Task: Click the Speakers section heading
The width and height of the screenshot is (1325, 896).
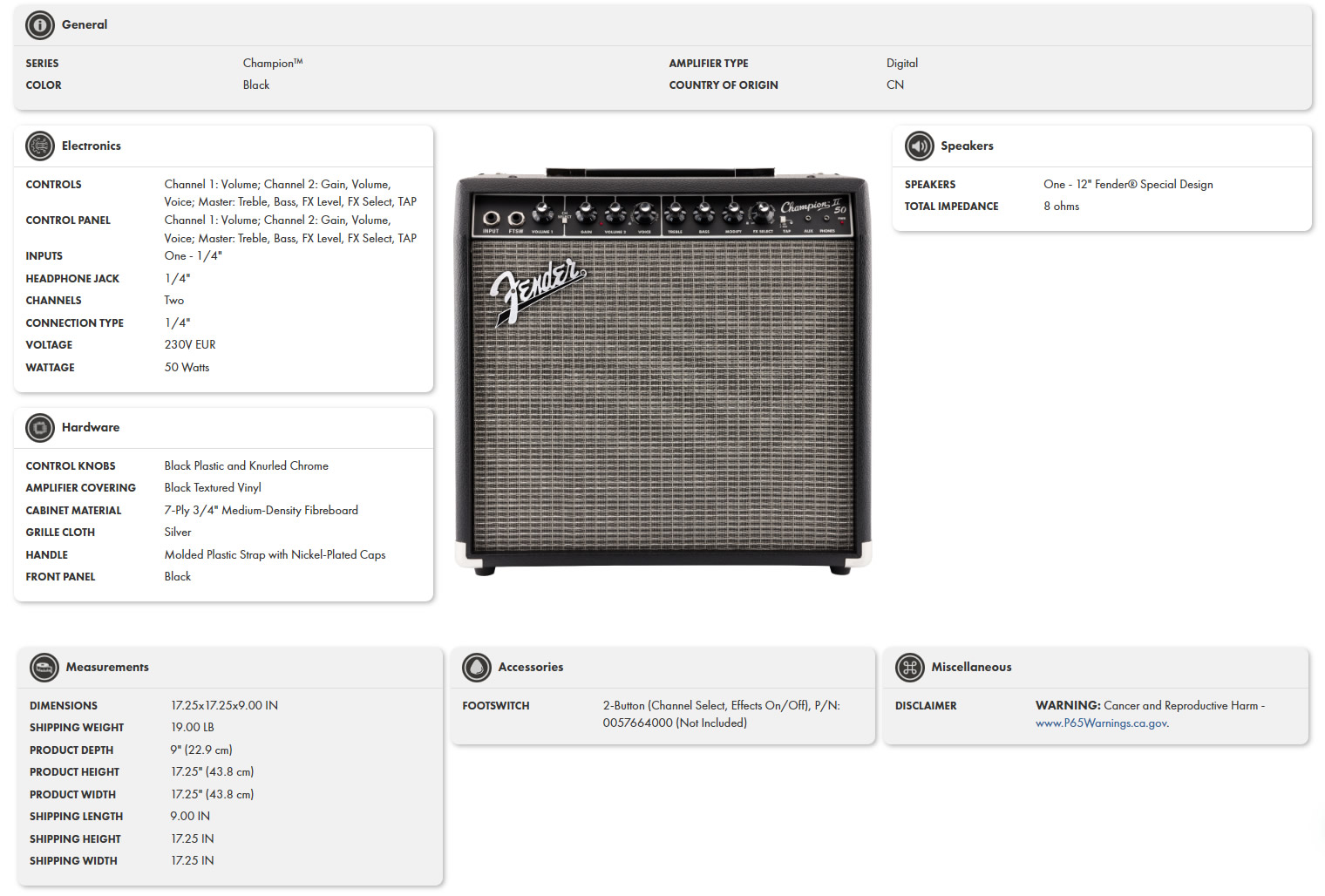Action: click(x=967, y=146)
